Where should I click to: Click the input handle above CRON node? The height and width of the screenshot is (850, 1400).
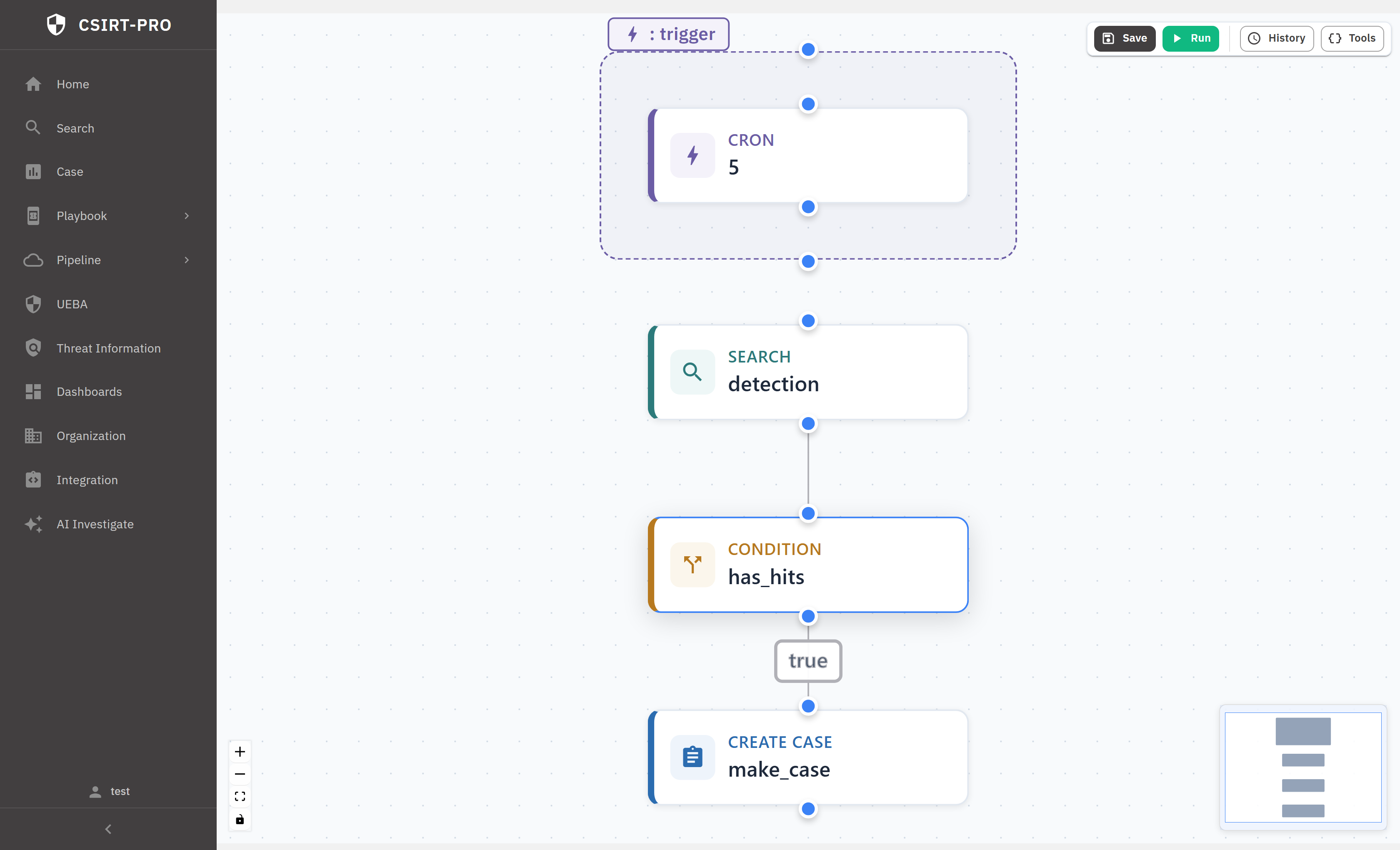click(x=808, y=105)
